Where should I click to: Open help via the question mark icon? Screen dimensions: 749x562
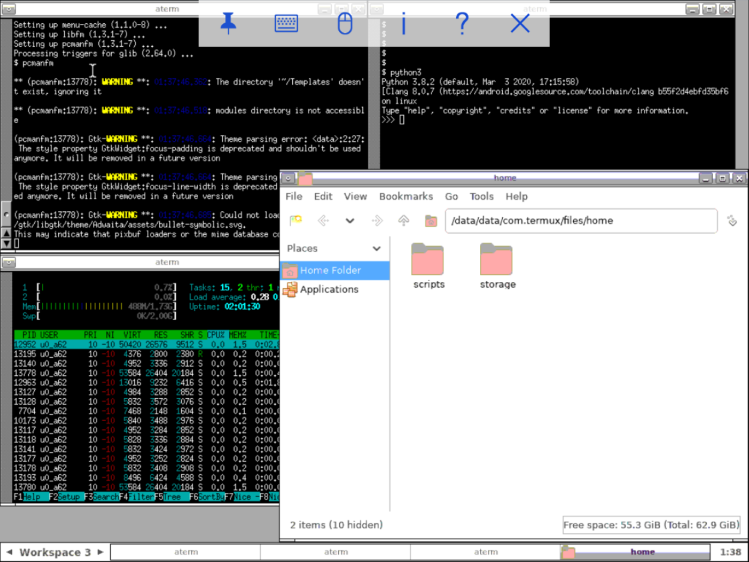(461, 24)
